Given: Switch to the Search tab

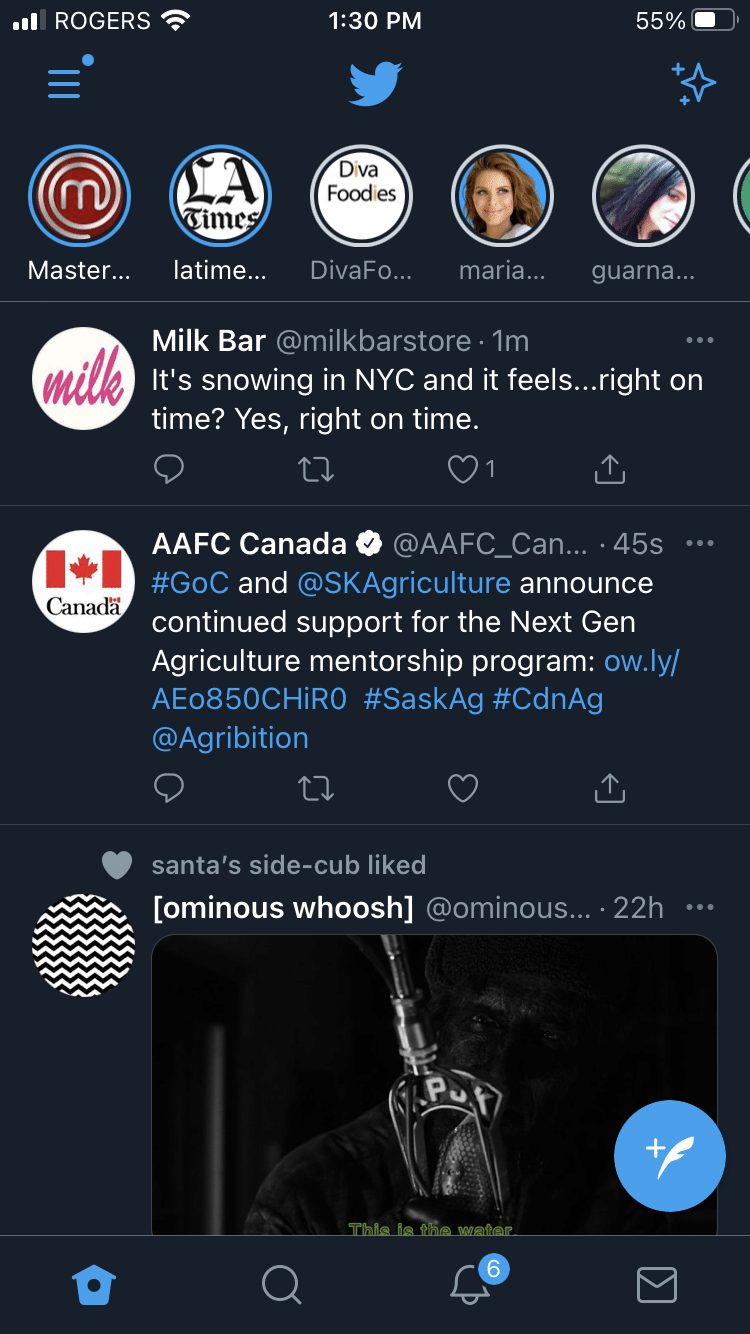Looking at the screenshot, I should (281, 1285).
